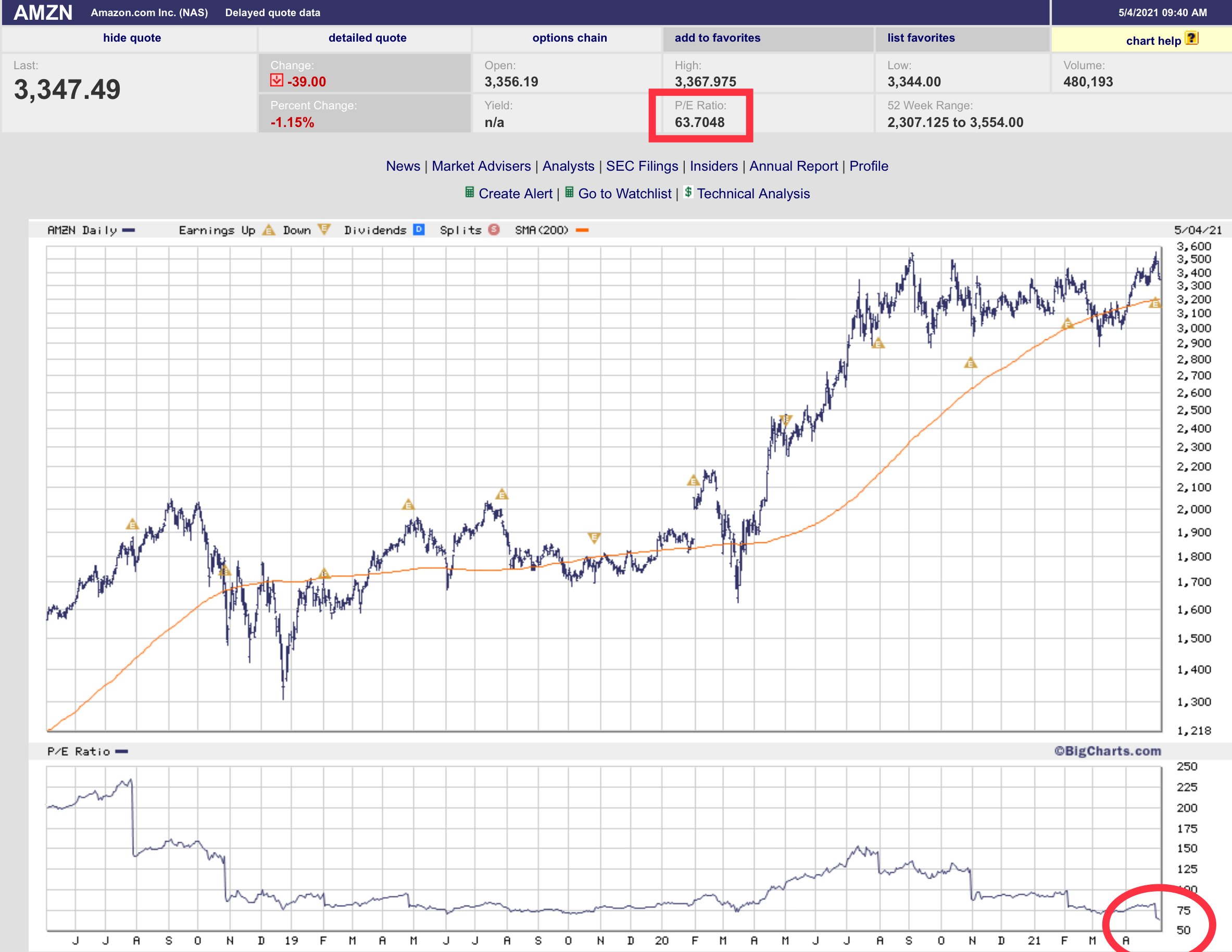Hide the quote panel
Screen dimensions: 1232x952
point(132,38)
